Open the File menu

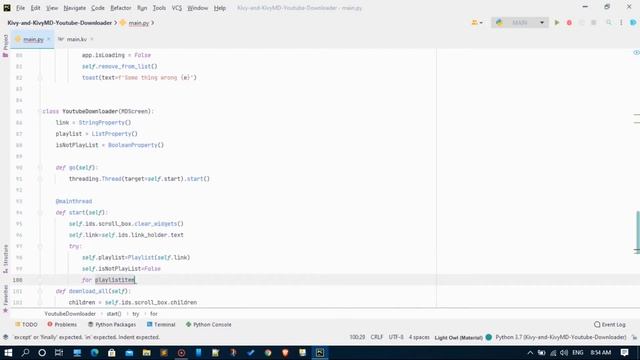(20, 8)
